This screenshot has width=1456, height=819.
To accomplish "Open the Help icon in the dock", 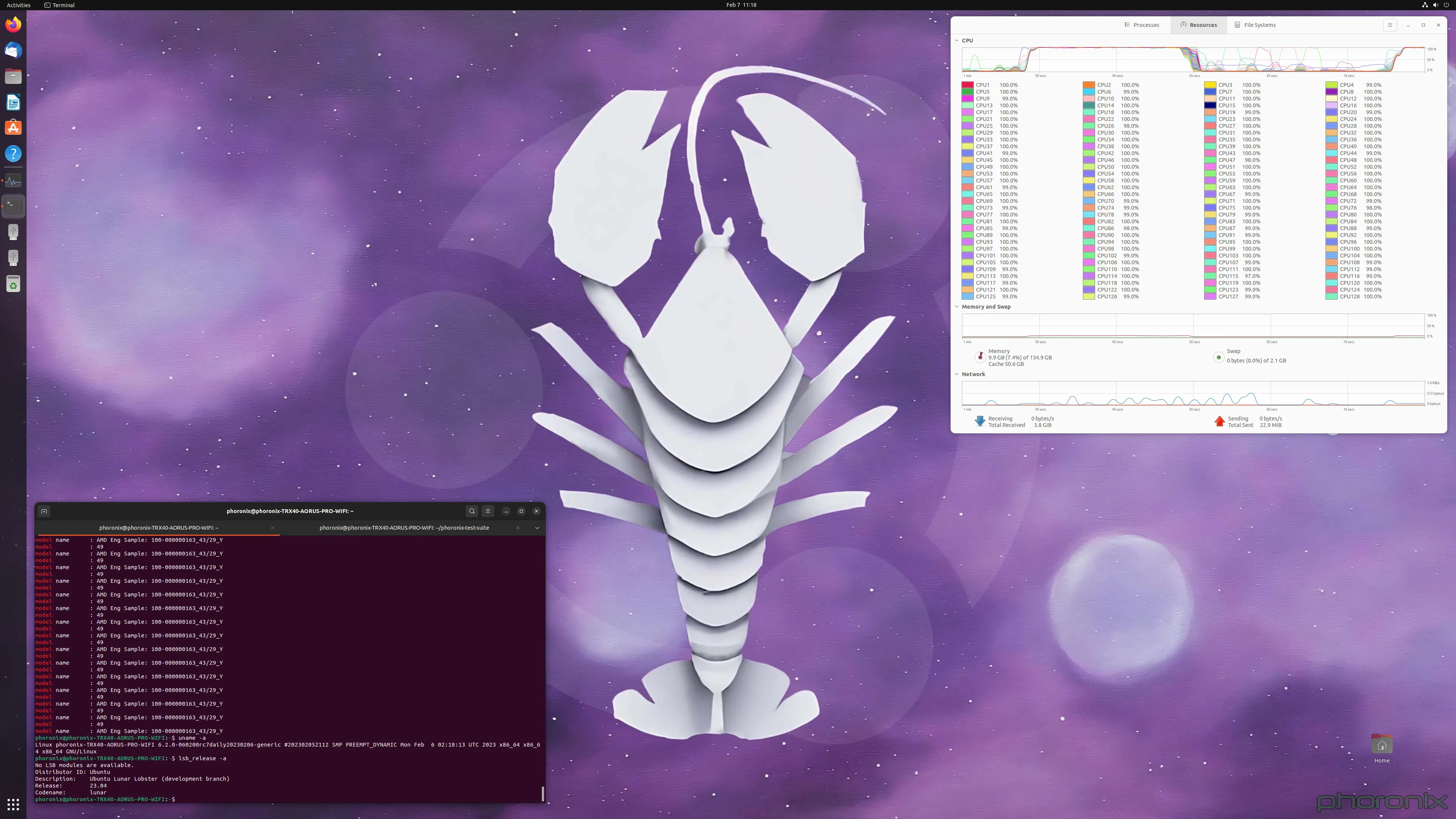I will [x=13, y=154].
